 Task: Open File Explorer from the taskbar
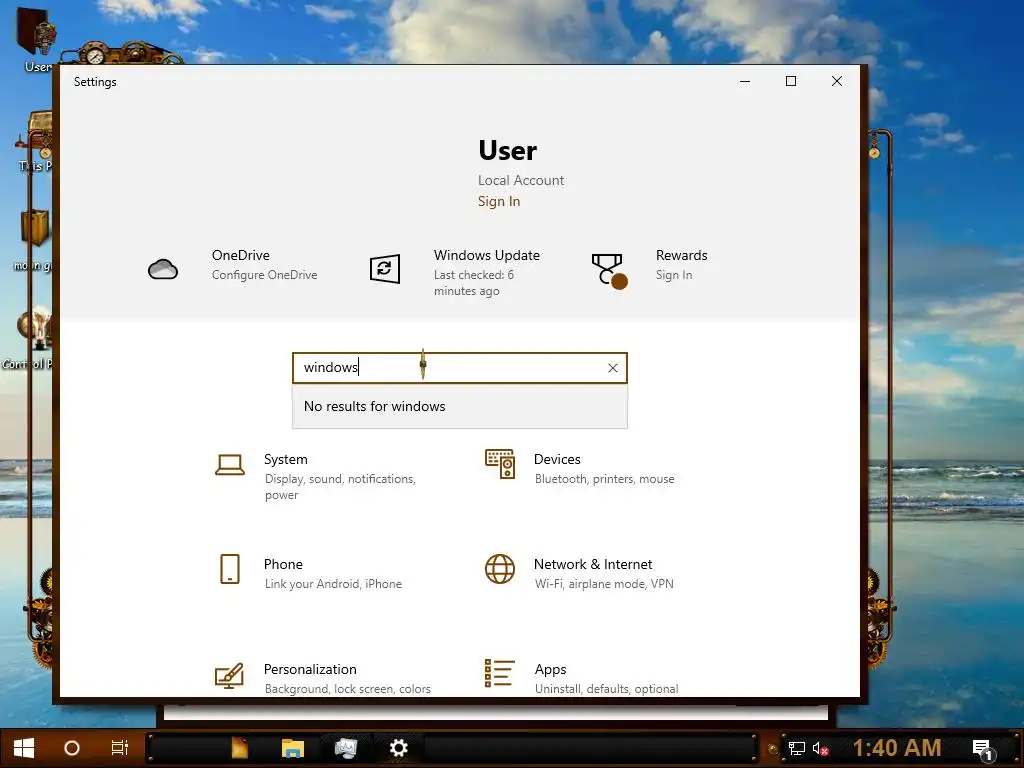point(293,748)
